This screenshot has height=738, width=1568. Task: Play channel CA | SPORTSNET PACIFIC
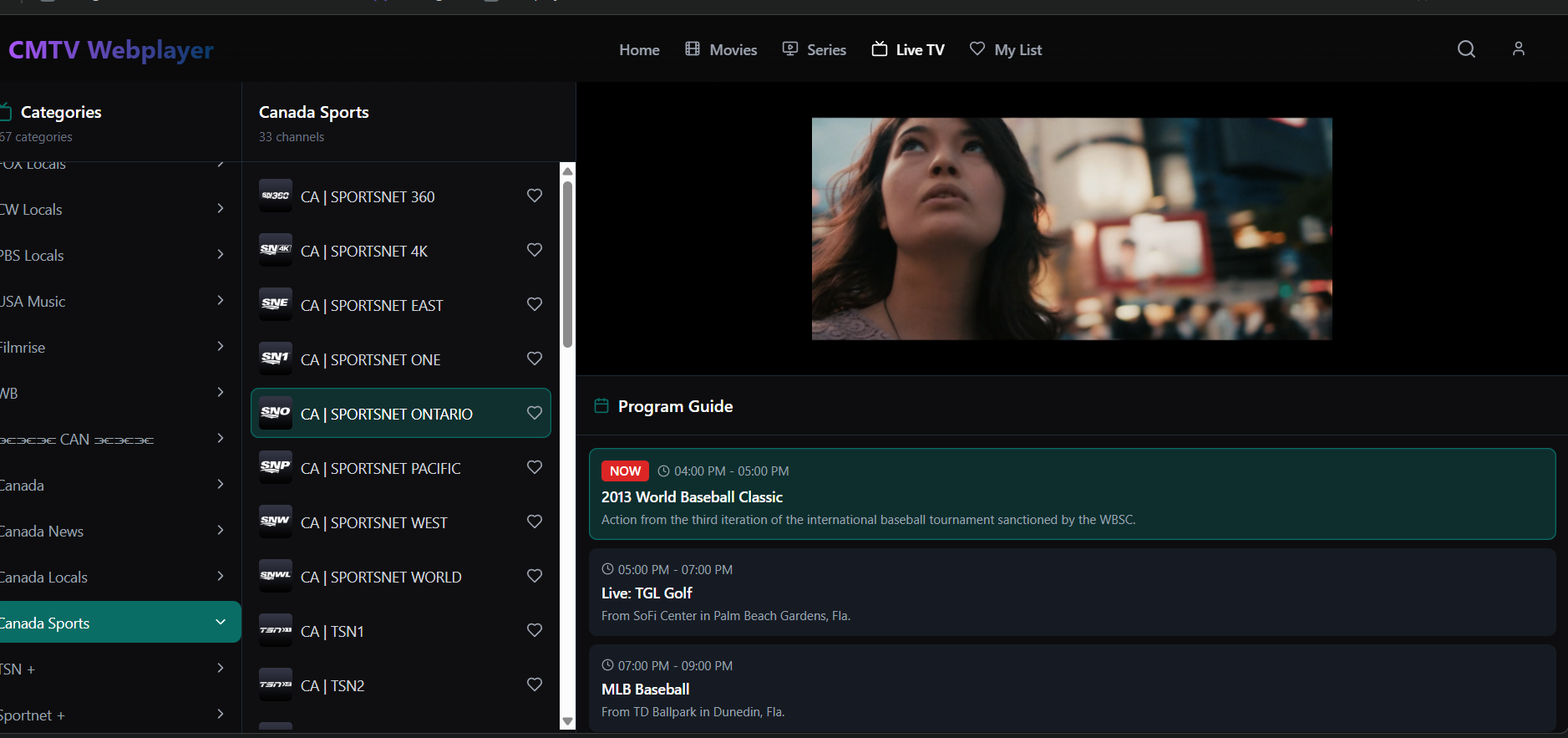pyautogui.click(x=401, y=467)
